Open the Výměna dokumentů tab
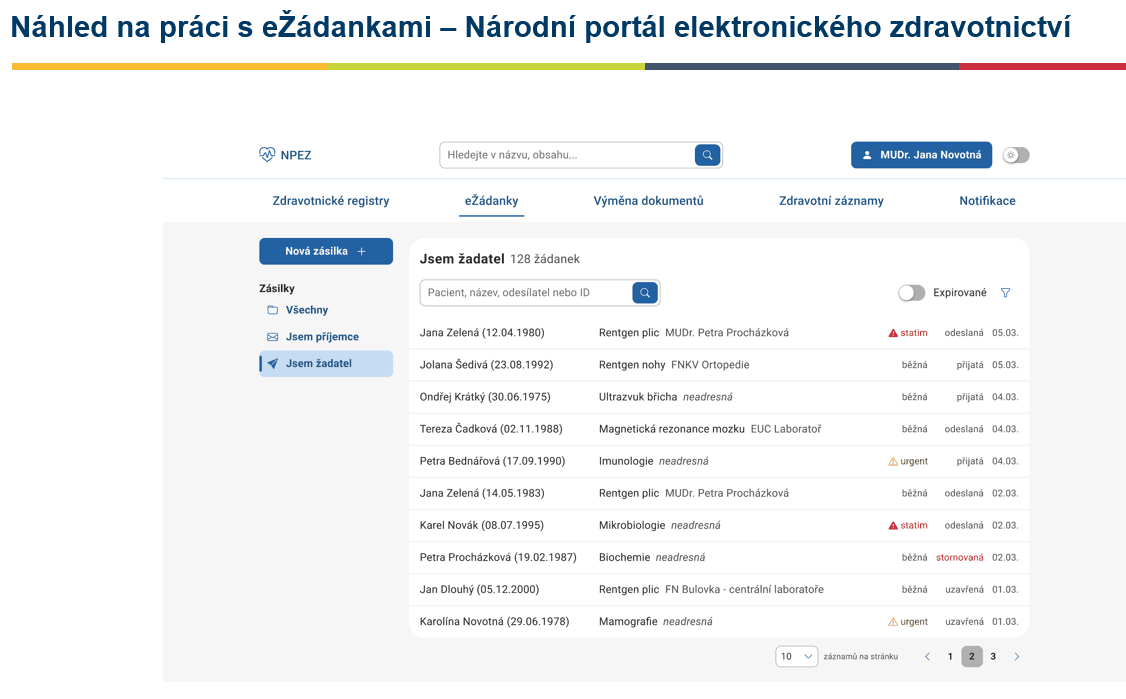The height and width of the screenshot is (699, 1126). click(x=648, y=201)
